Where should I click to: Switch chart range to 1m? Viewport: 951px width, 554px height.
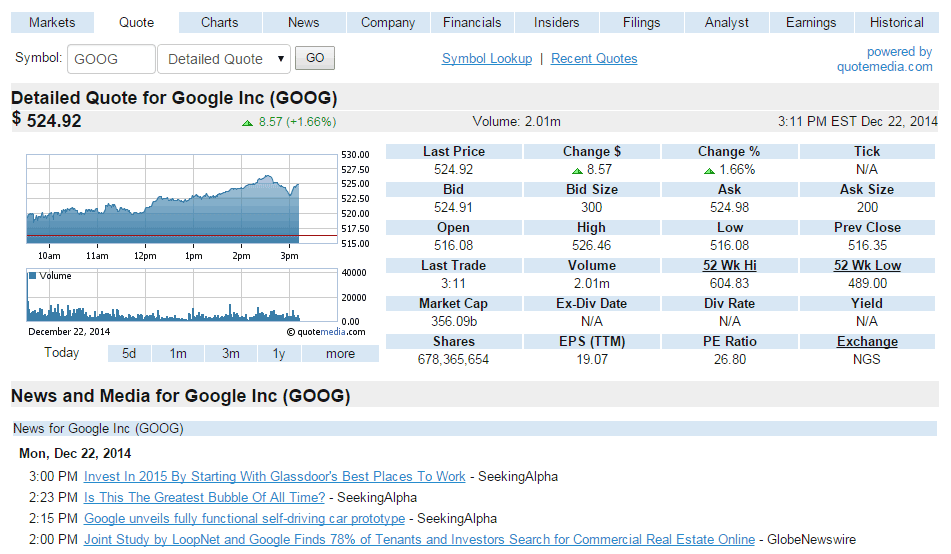pyautogui.click(x=178, y=353)
